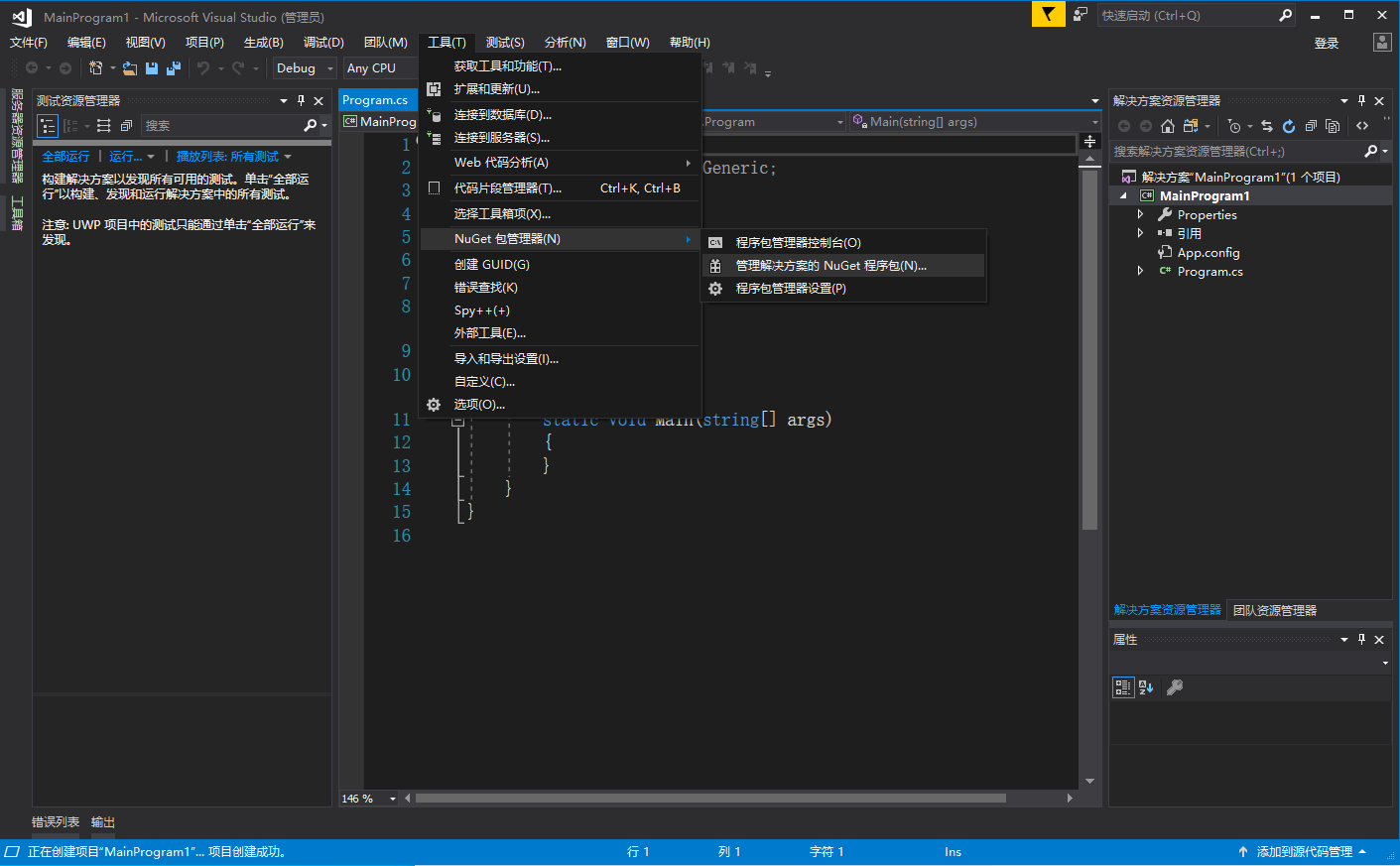
Task: Click sync with active document icon
Action: [1267, 126]
